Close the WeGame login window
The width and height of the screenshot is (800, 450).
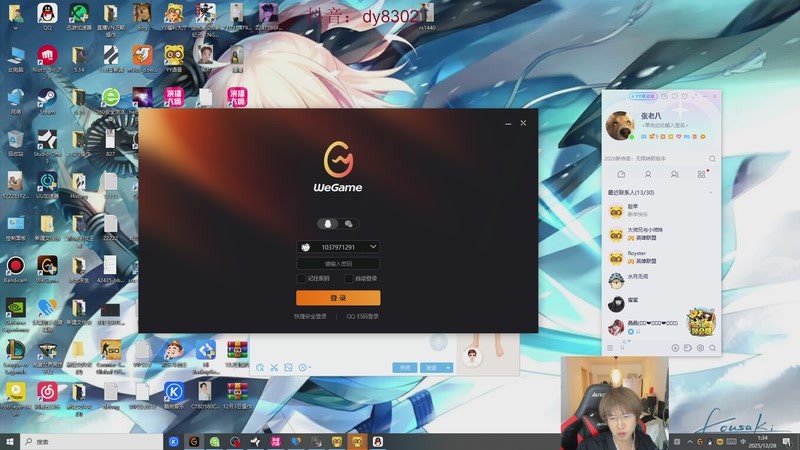523,123
